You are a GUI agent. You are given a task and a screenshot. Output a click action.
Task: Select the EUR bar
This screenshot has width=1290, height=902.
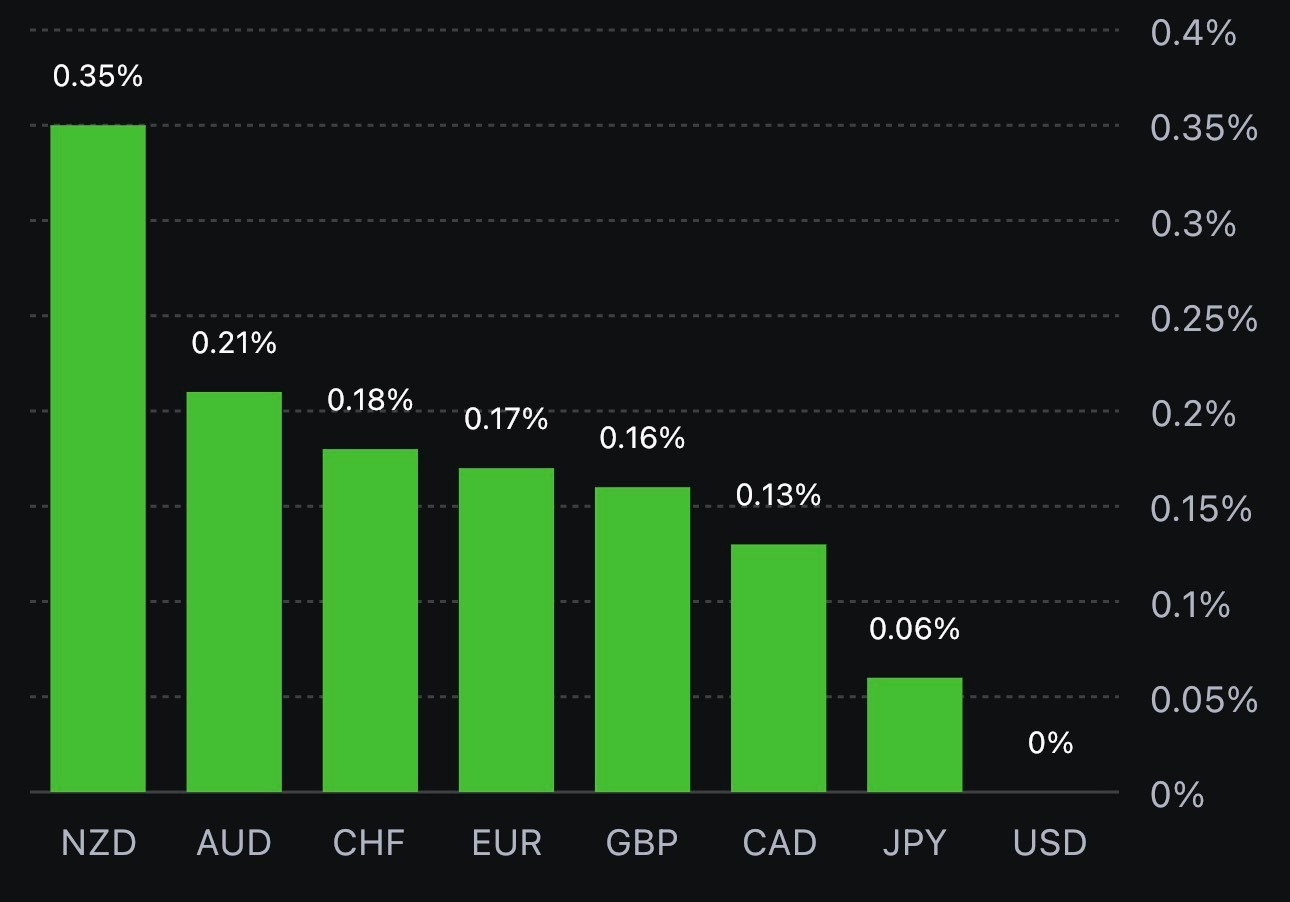pyautogui.click(x=506, y=630)
